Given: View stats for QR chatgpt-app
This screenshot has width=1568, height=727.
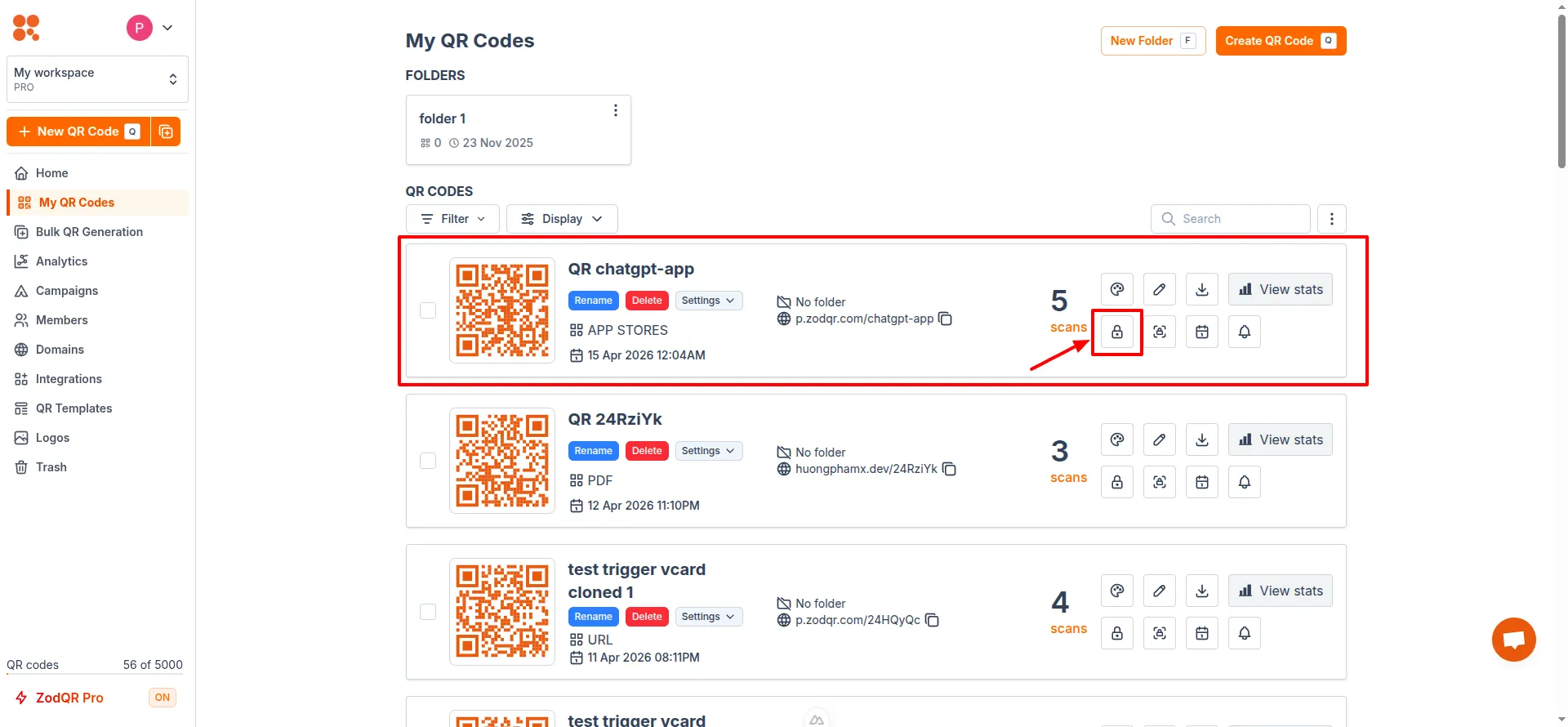Looking at the screenshot, I should [x=1281, y=289].
